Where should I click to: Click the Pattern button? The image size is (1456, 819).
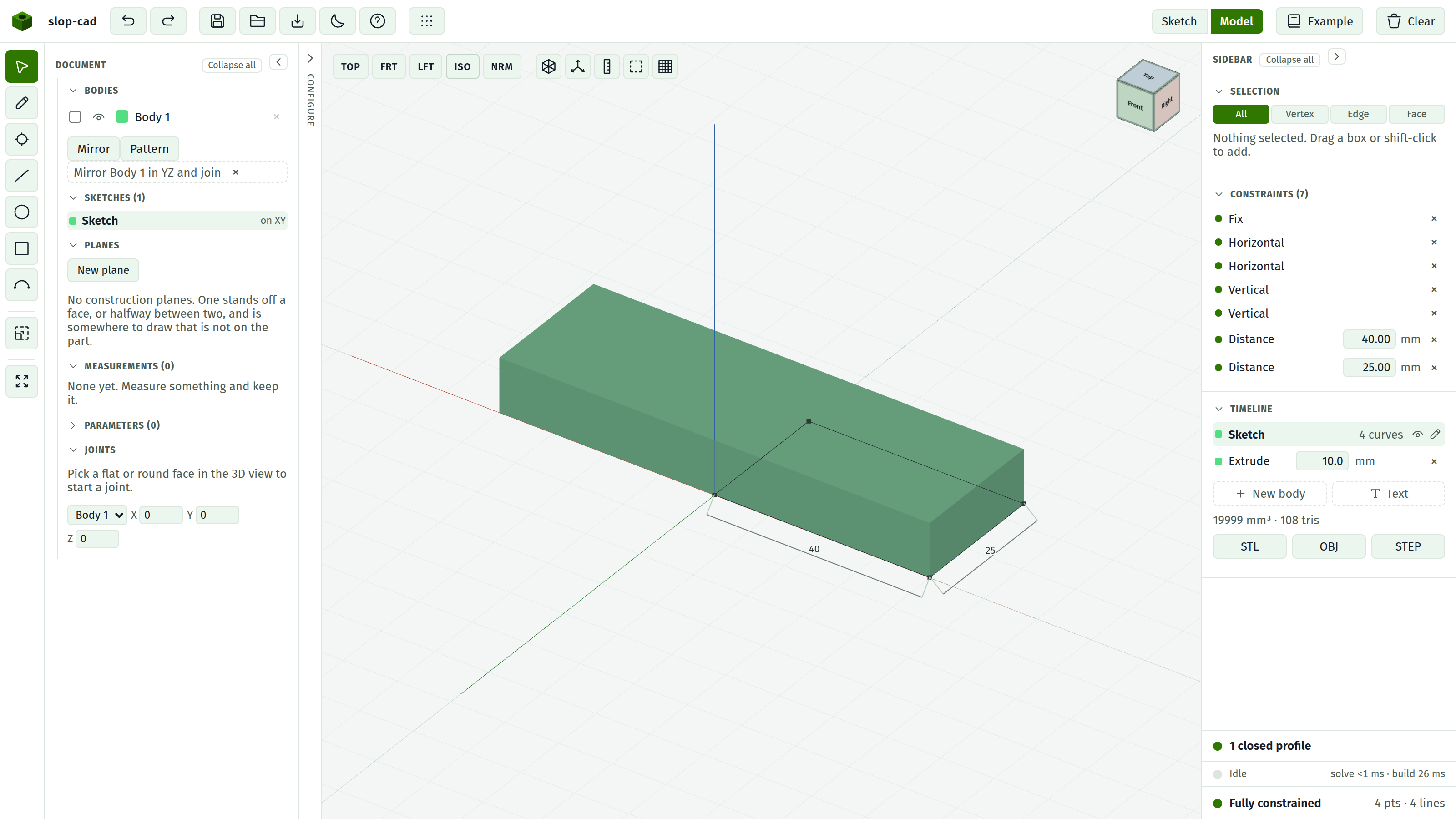coord(149,149)
